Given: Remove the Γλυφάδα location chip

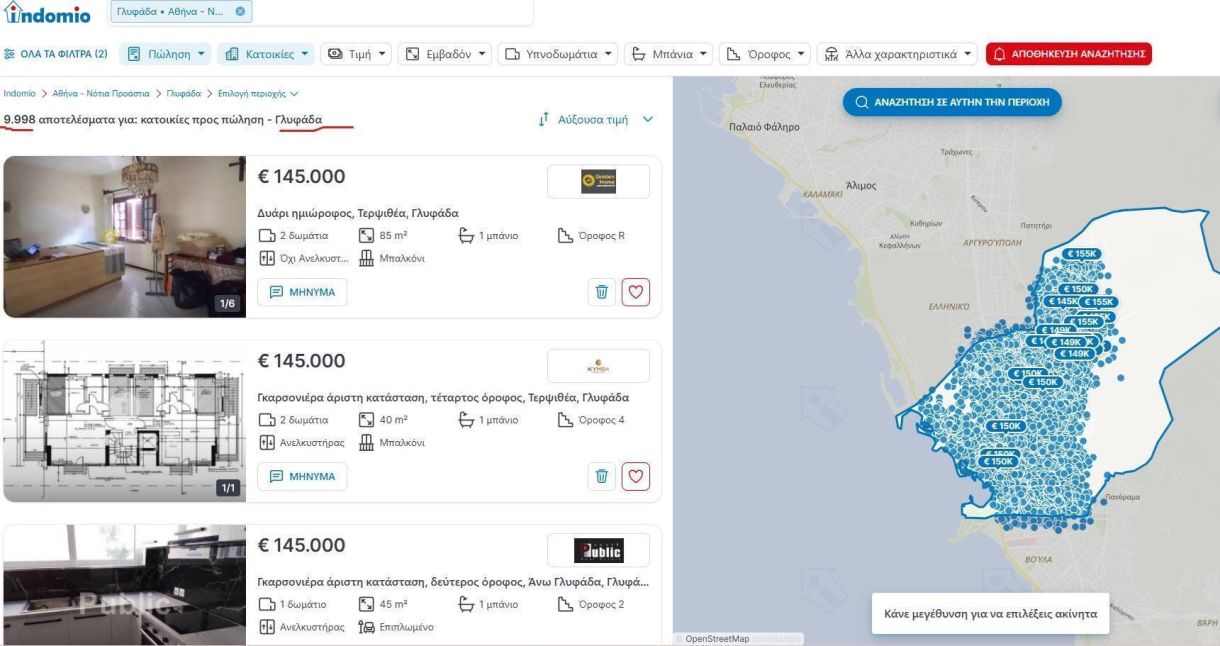Looking at the screenshot, I should pos(239,13).
